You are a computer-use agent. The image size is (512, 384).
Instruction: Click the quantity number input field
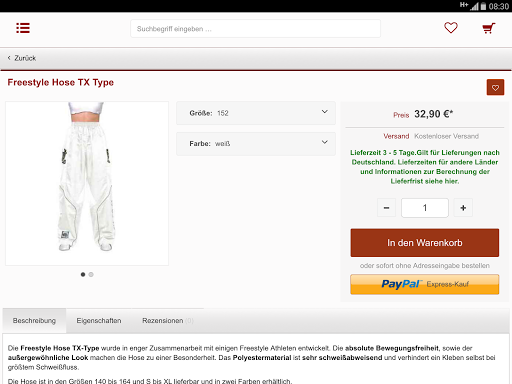point(425,208)
